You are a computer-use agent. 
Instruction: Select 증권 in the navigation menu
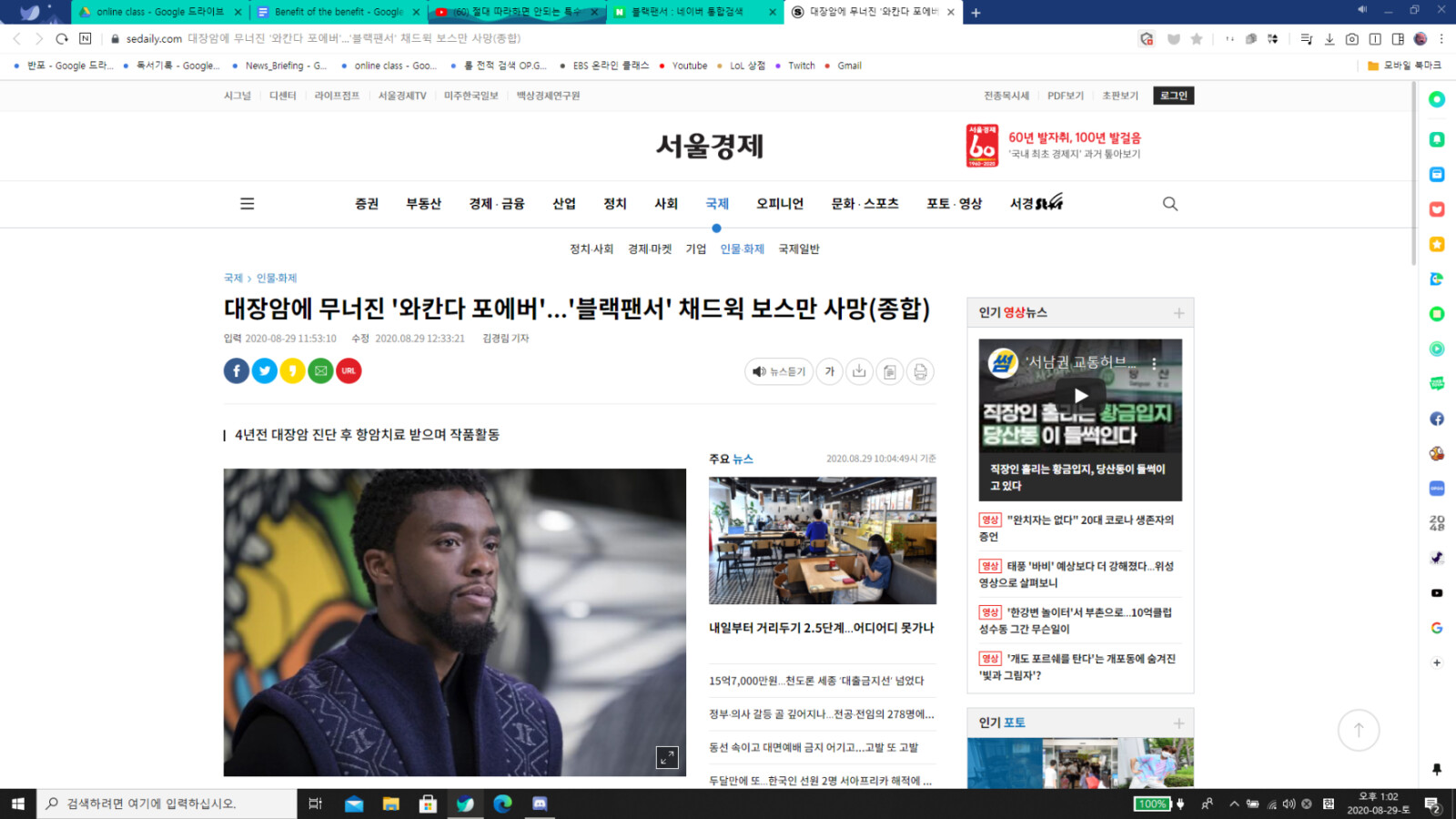tap(367, 204)
